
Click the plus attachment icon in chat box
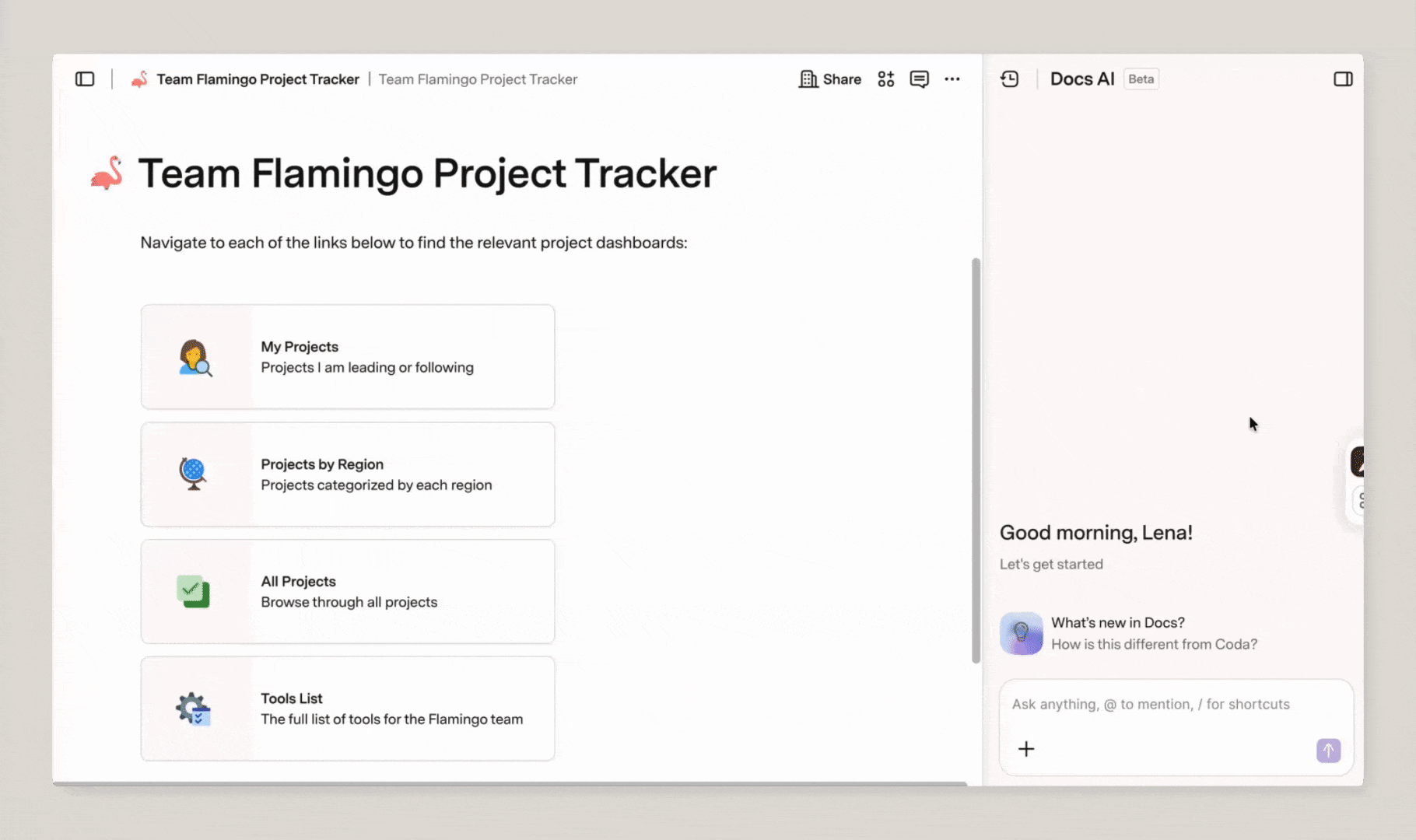pyautogui.click(x=1026, y=749)
